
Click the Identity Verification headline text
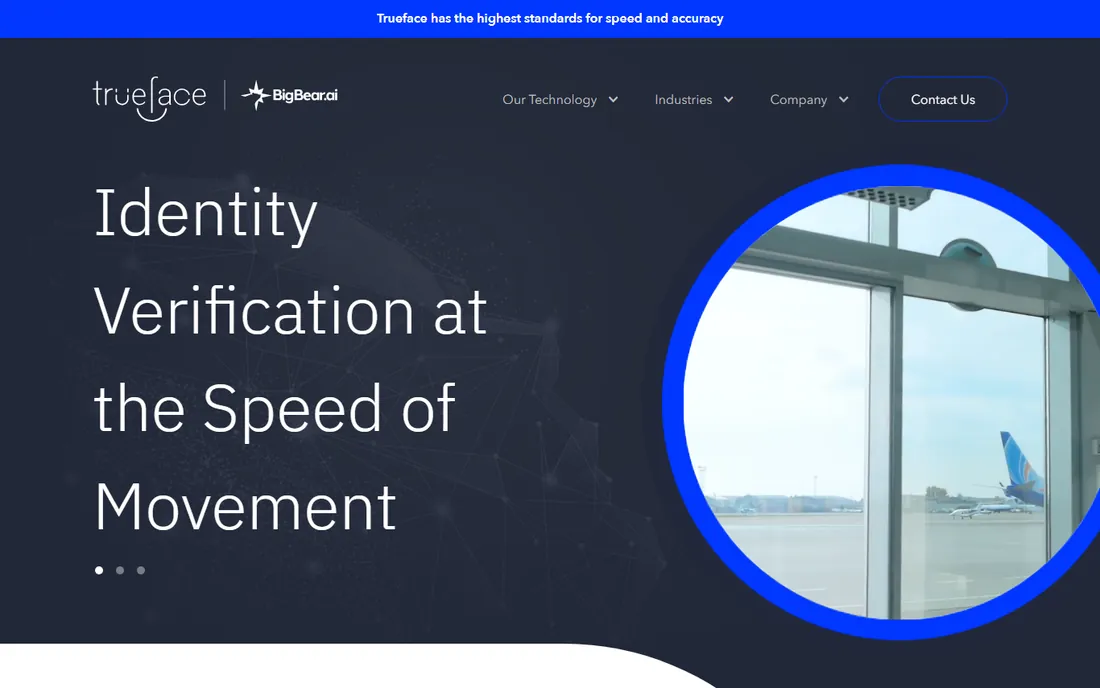290,360
